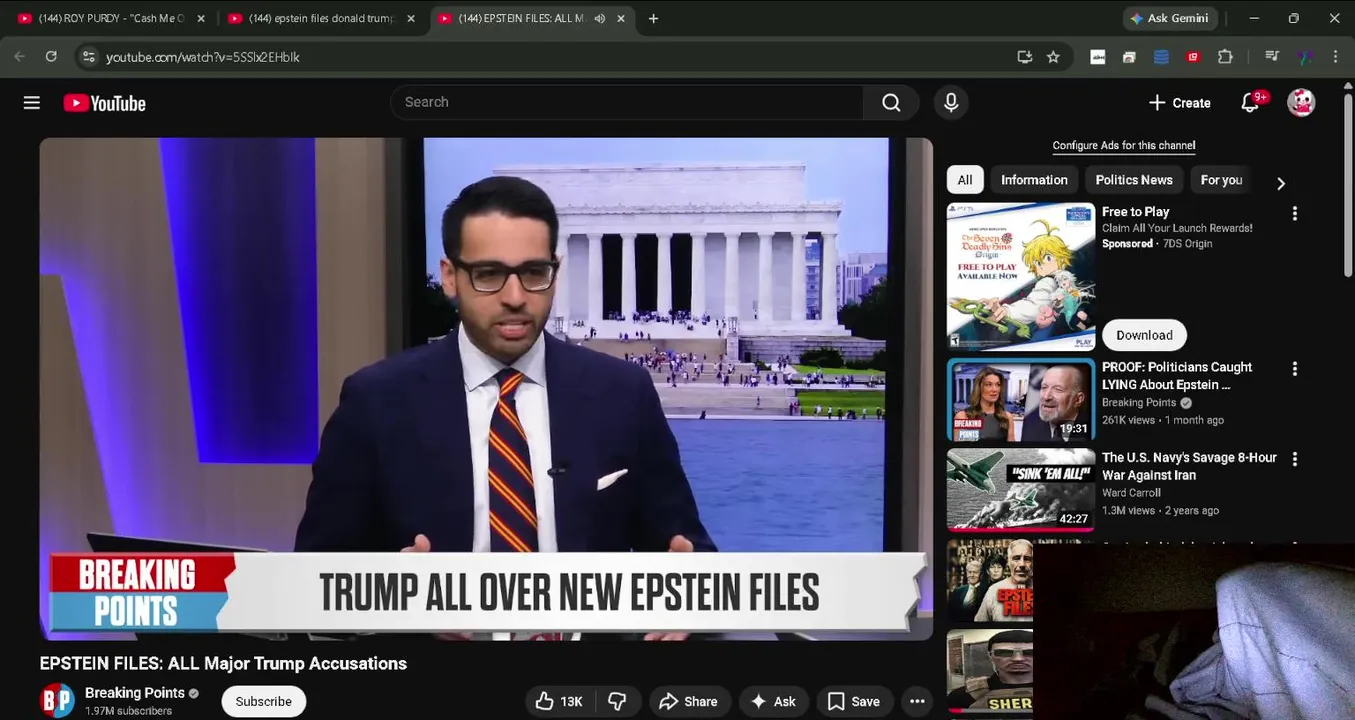Subscribe to Breaking Points
Viewport: 1355px width, 720px height.
coord(264,701)
